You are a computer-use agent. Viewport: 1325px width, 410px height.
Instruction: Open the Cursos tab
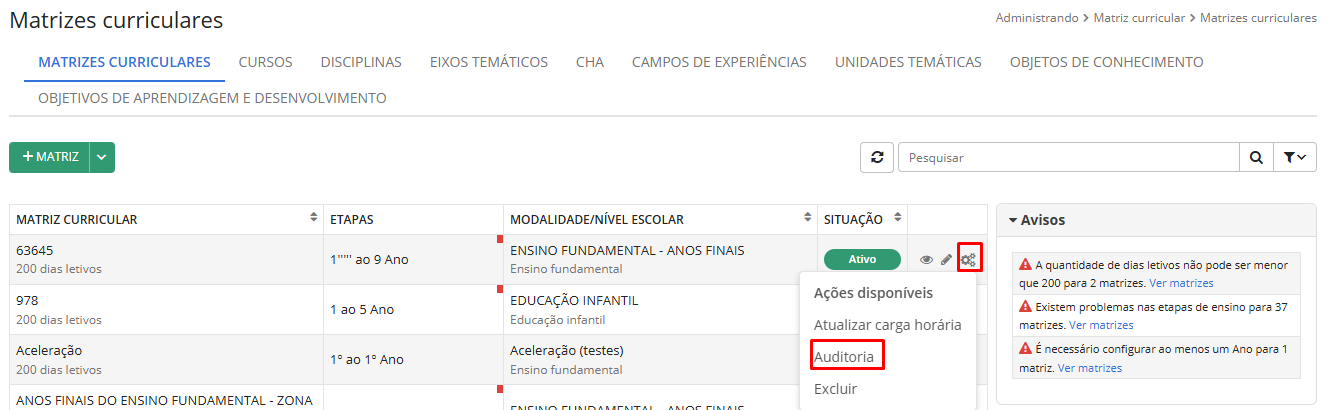click(x=265, y=62)
